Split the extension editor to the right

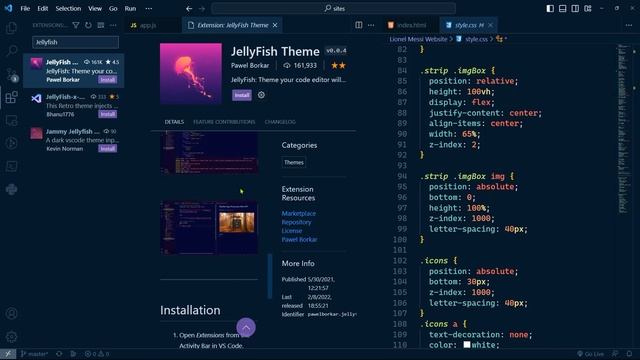tap(359, 25)
